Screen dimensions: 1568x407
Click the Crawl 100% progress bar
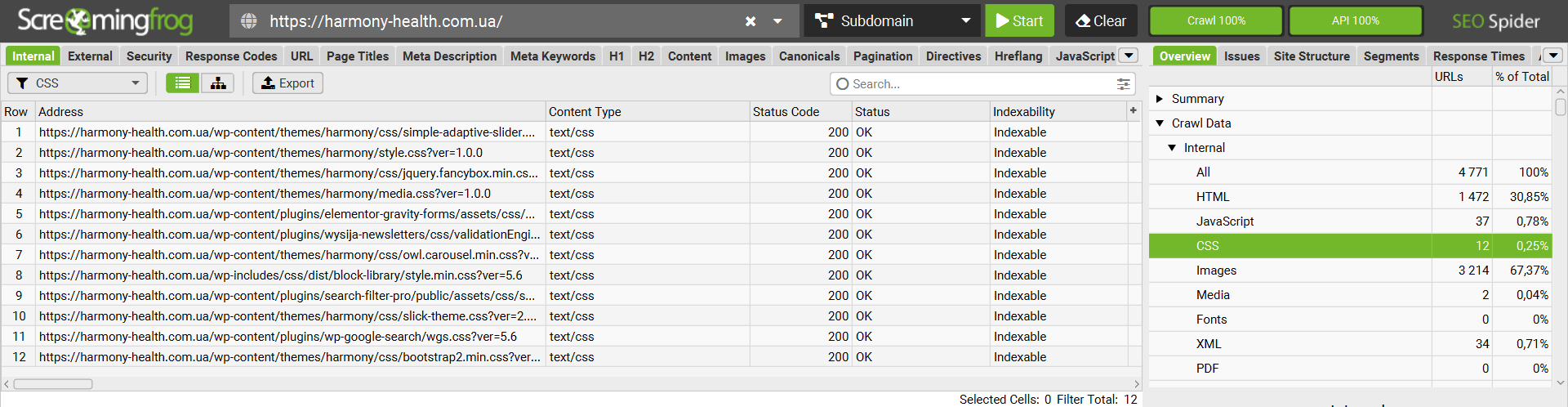click(1216, 21)
